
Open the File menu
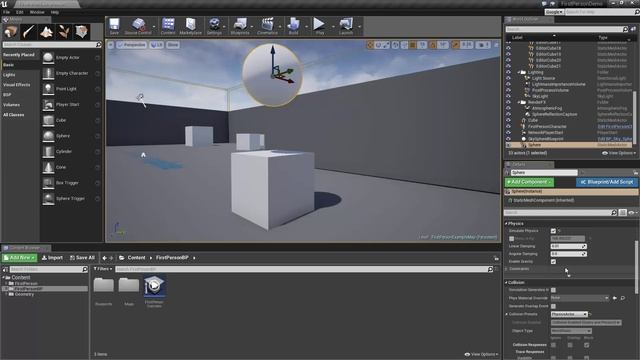tap(7, 12)
